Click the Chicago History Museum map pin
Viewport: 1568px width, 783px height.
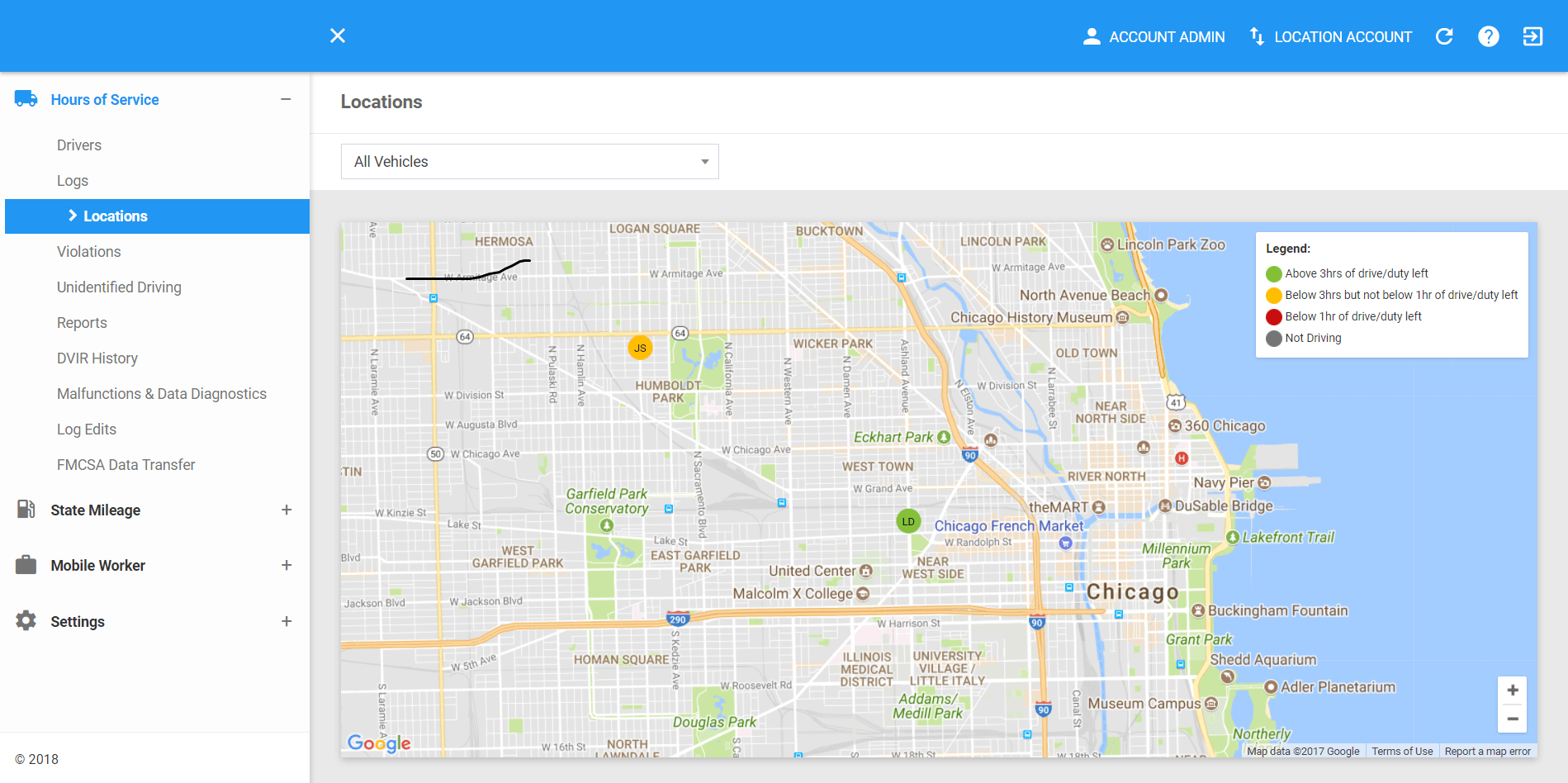[1122, 317]
